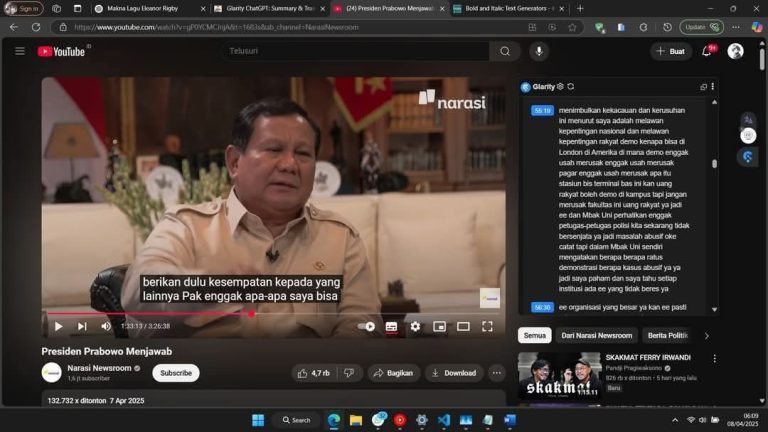Mute the video volume speaker icon

pos(106,326)
